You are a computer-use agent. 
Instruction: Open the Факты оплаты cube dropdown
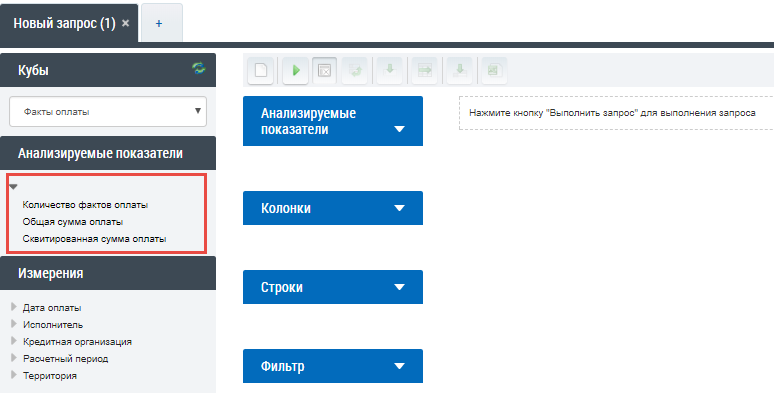click(108, 111)
